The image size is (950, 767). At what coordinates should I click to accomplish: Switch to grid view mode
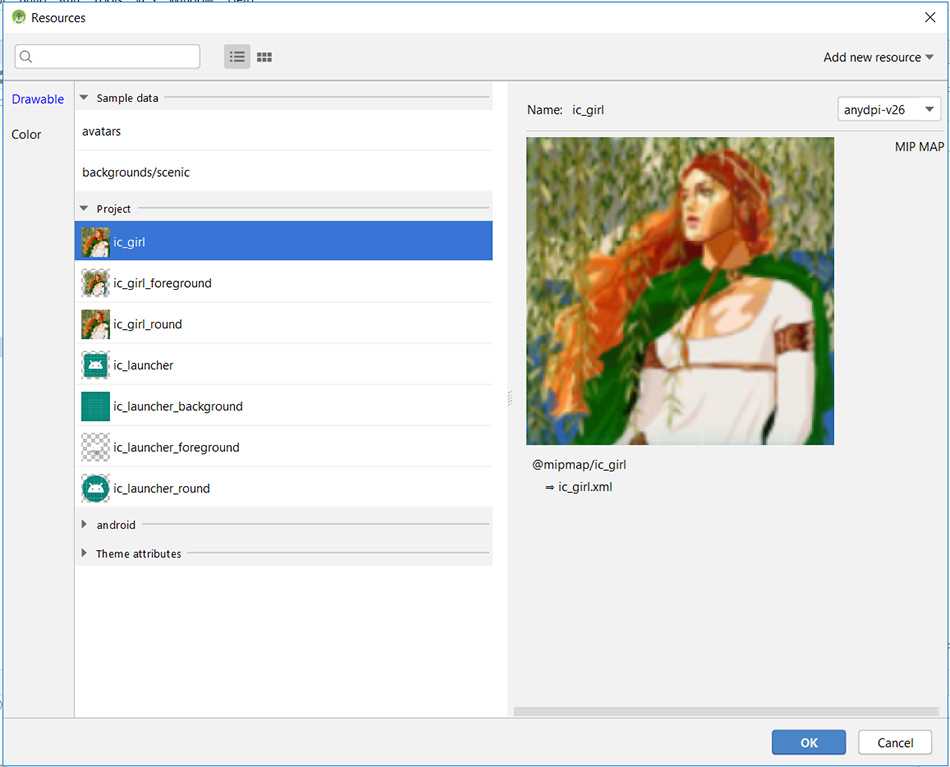tap(264, 57)
